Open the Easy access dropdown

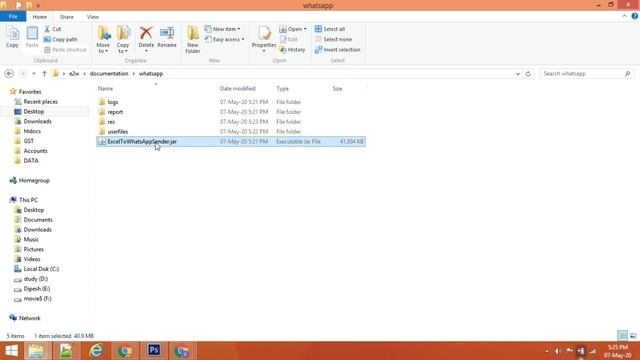(x=224, y=39)
